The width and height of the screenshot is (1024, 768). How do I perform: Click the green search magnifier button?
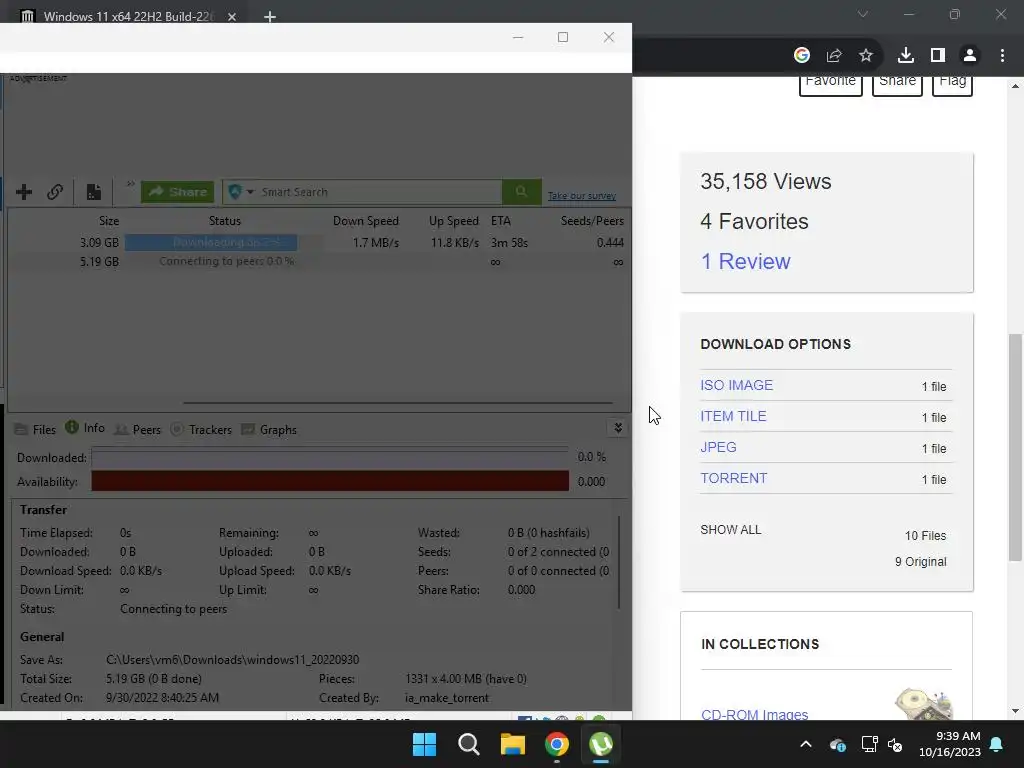tap(521, 191)
